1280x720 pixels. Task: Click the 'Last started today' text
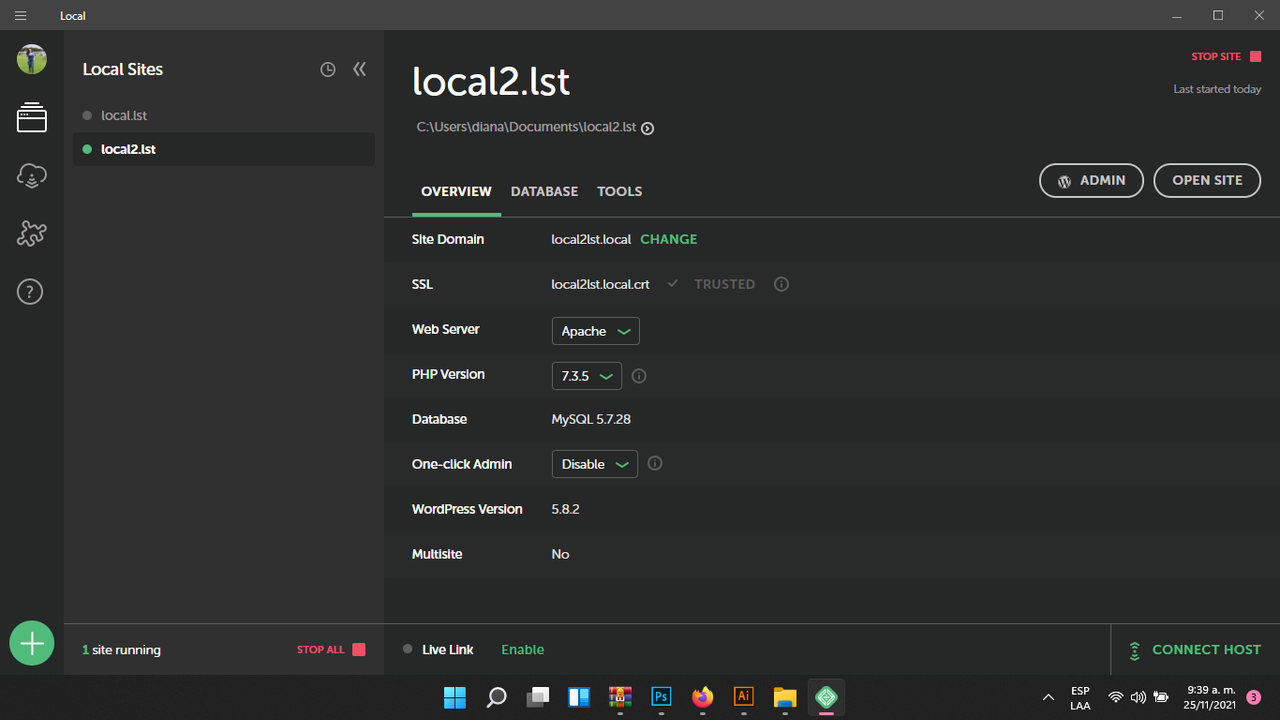[1217, 89]
